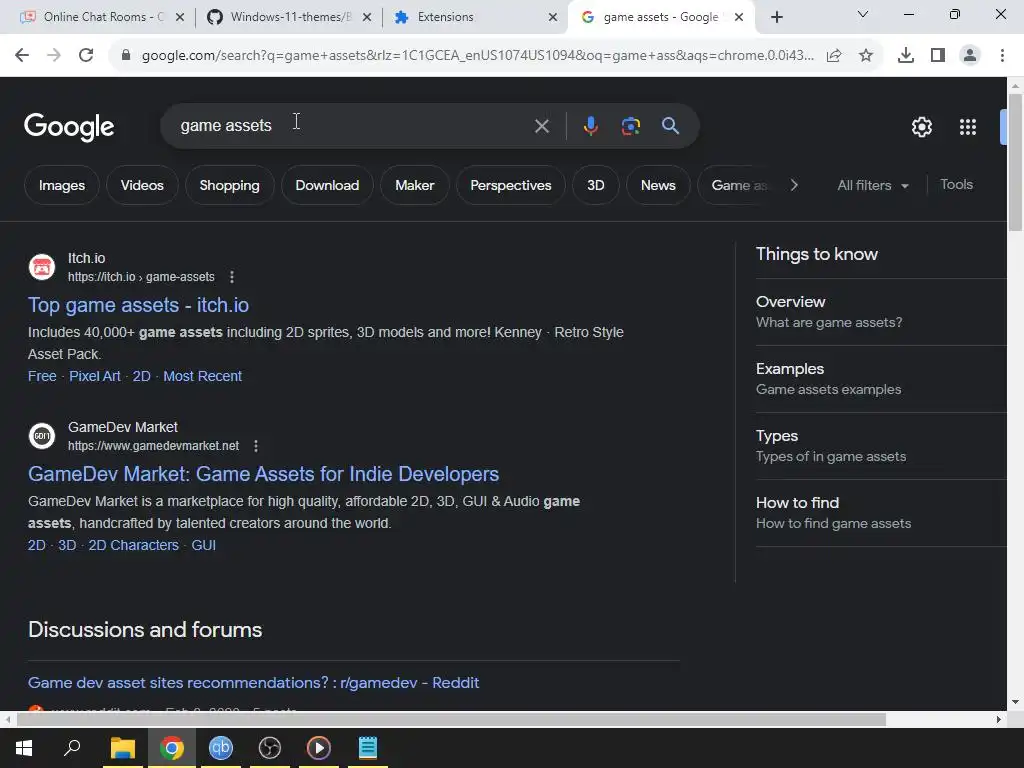Open Reddit game dev asset sites discussion
The width and height of the screenshot is (1024, 768).
(x=253, y=683)
